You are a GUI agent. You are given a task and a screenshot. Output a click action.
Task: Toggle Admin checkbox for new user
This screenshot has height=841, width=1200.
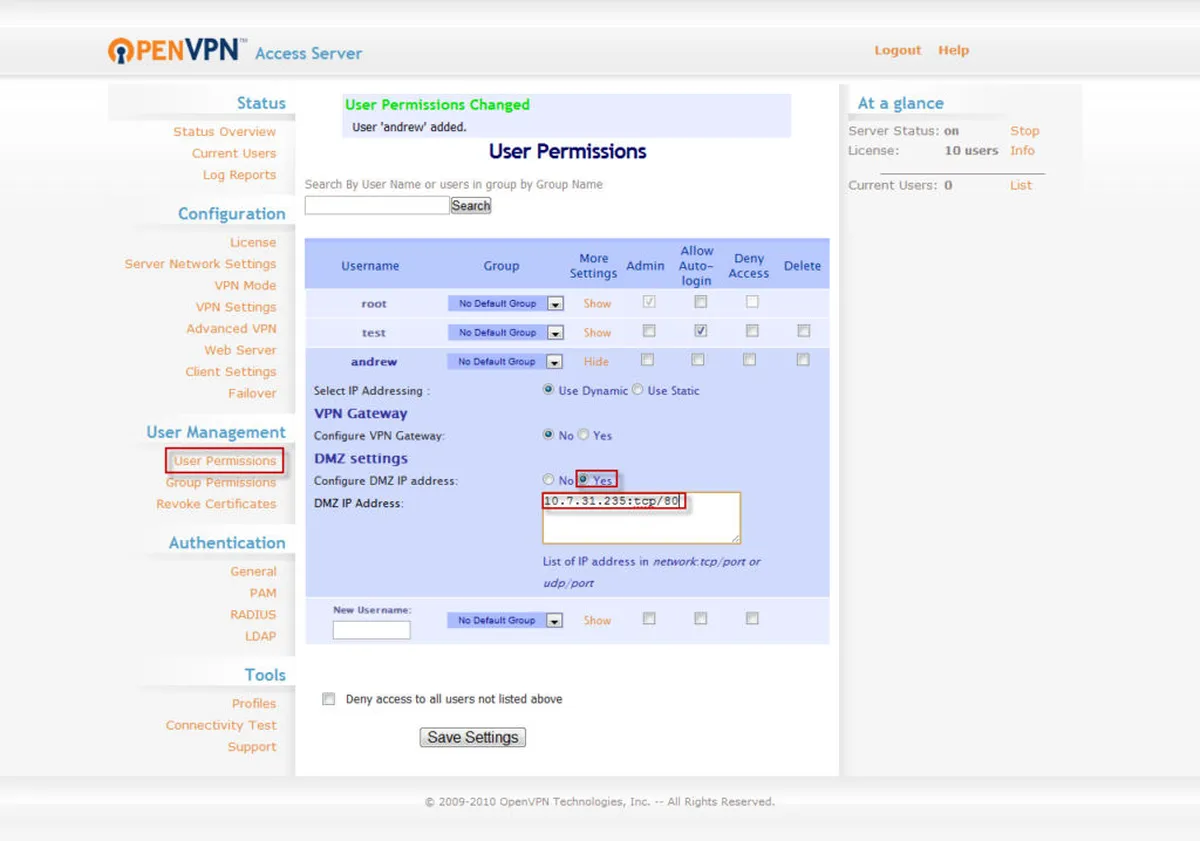click(649, 619)
